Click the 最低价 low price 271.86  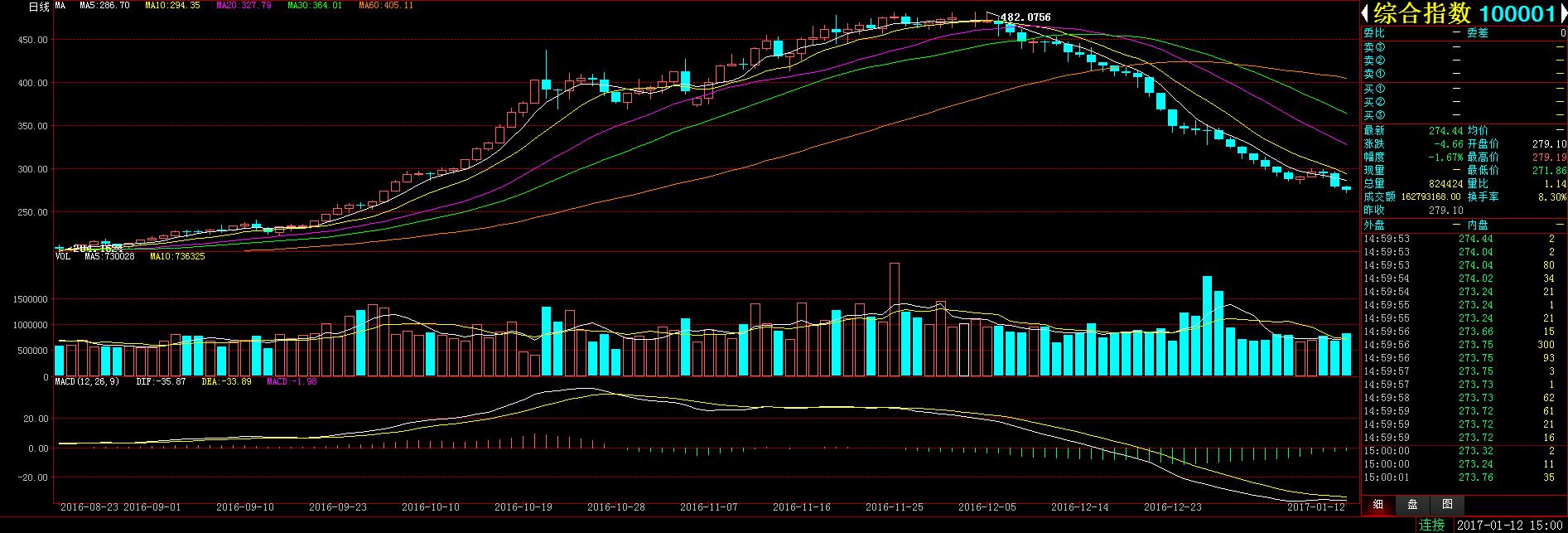tap(1549, 171)
